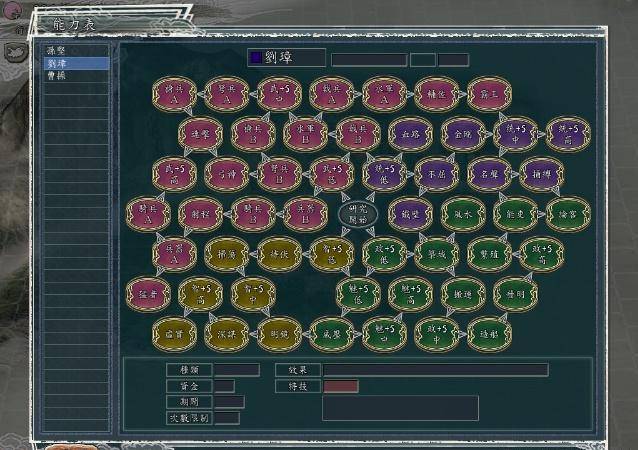Pick the yellow 掃蕩 node

[227, 254]
